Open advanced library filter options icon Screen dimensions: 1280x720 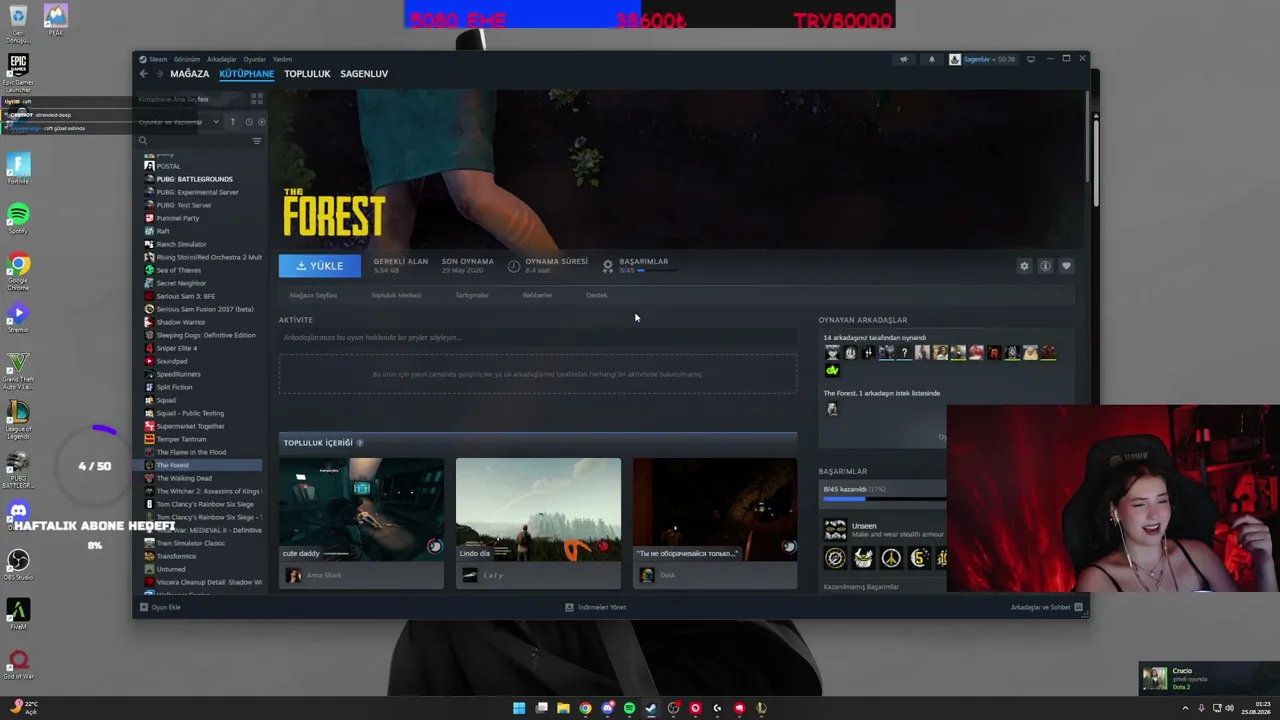pos(257,141)
